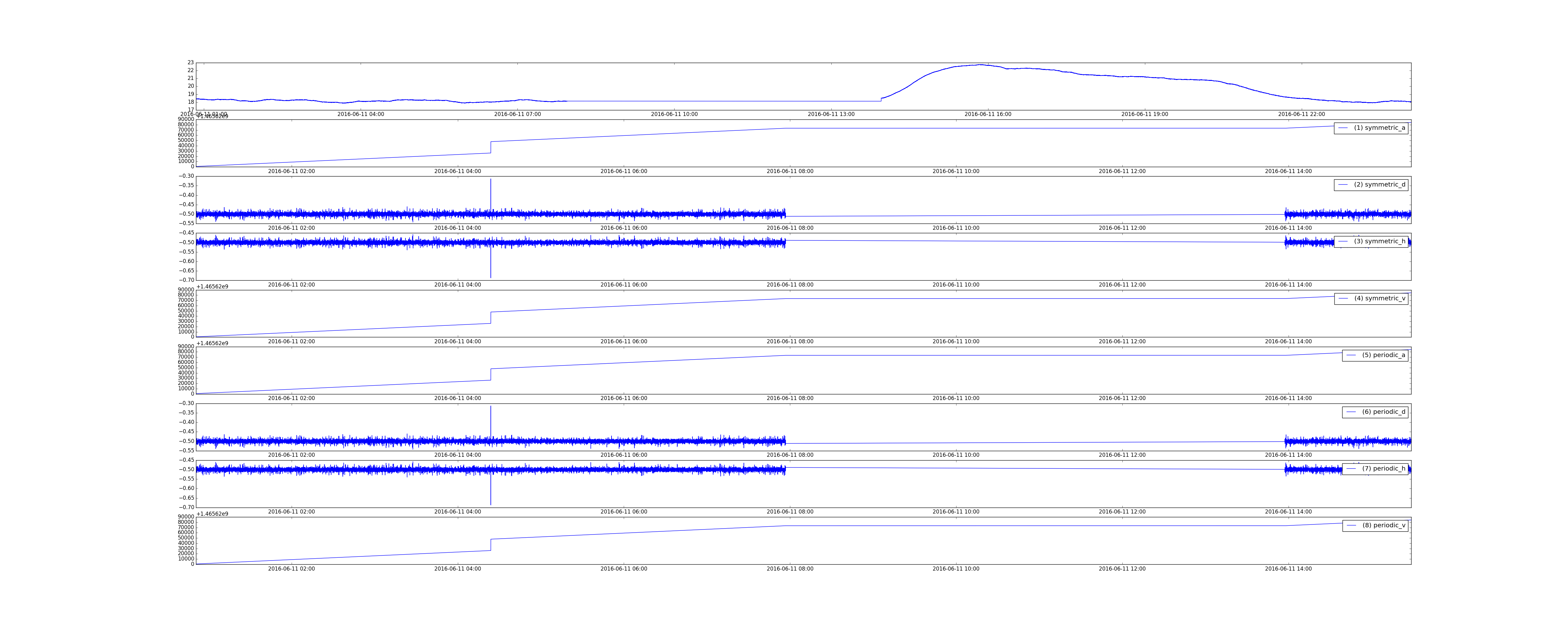Viewport: 1568px width, 627px height.
Task: Click the (6) periodic_d legend label
Action: (1384, 412)
